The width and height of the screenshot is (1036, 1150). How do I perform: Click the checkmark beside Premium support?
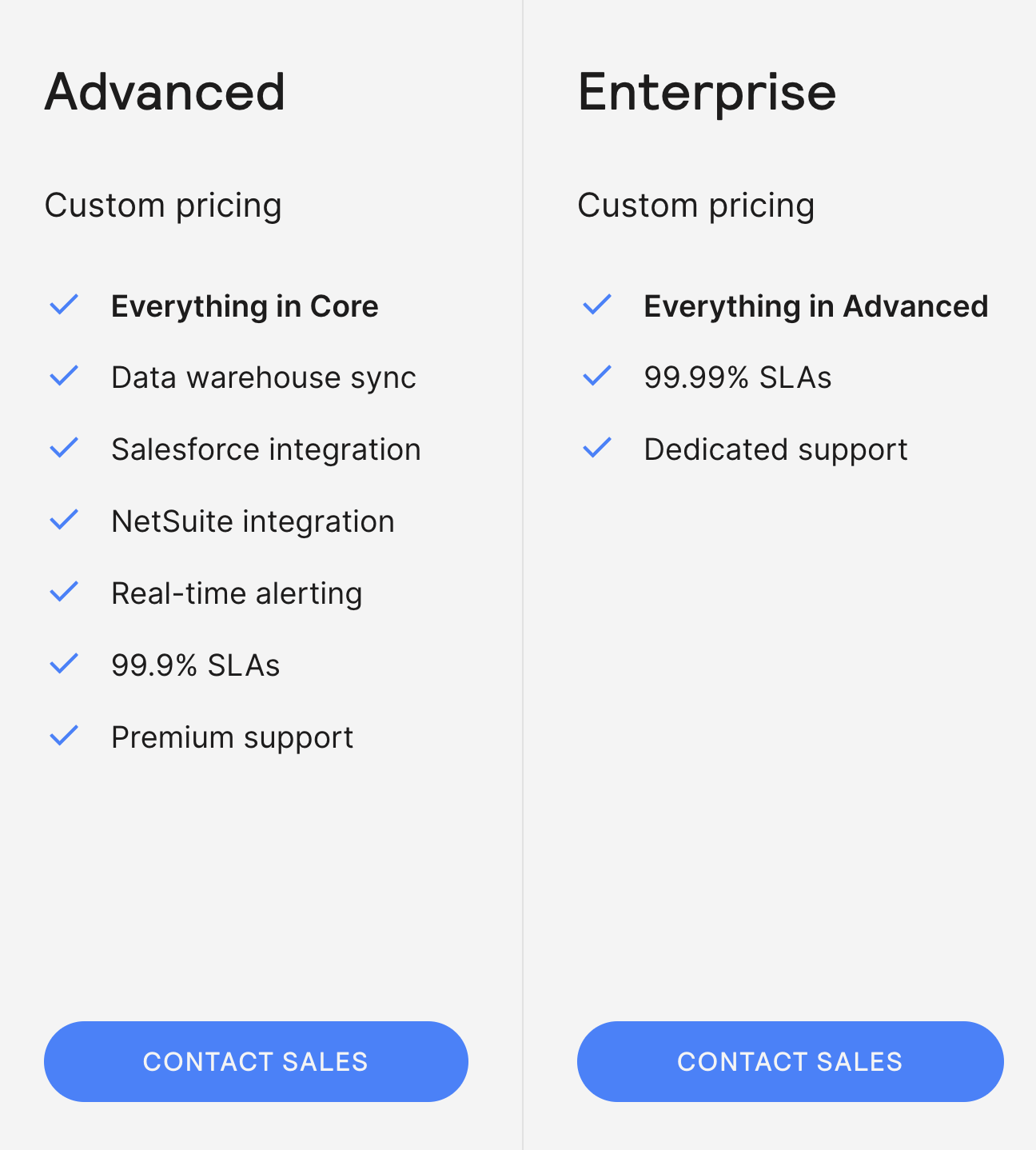pos(64,736)
